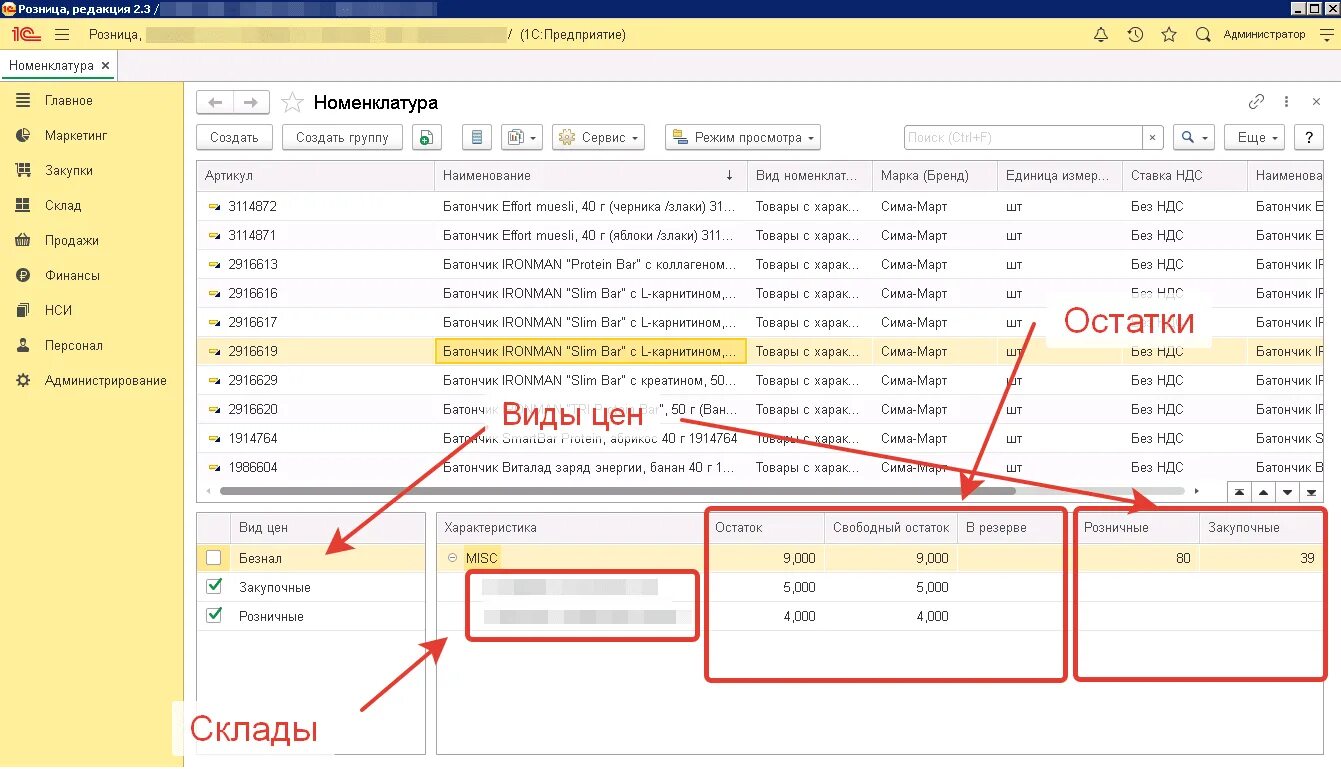
Task: Open global search magnifier in top bar
Action: tap(1203, 34)
